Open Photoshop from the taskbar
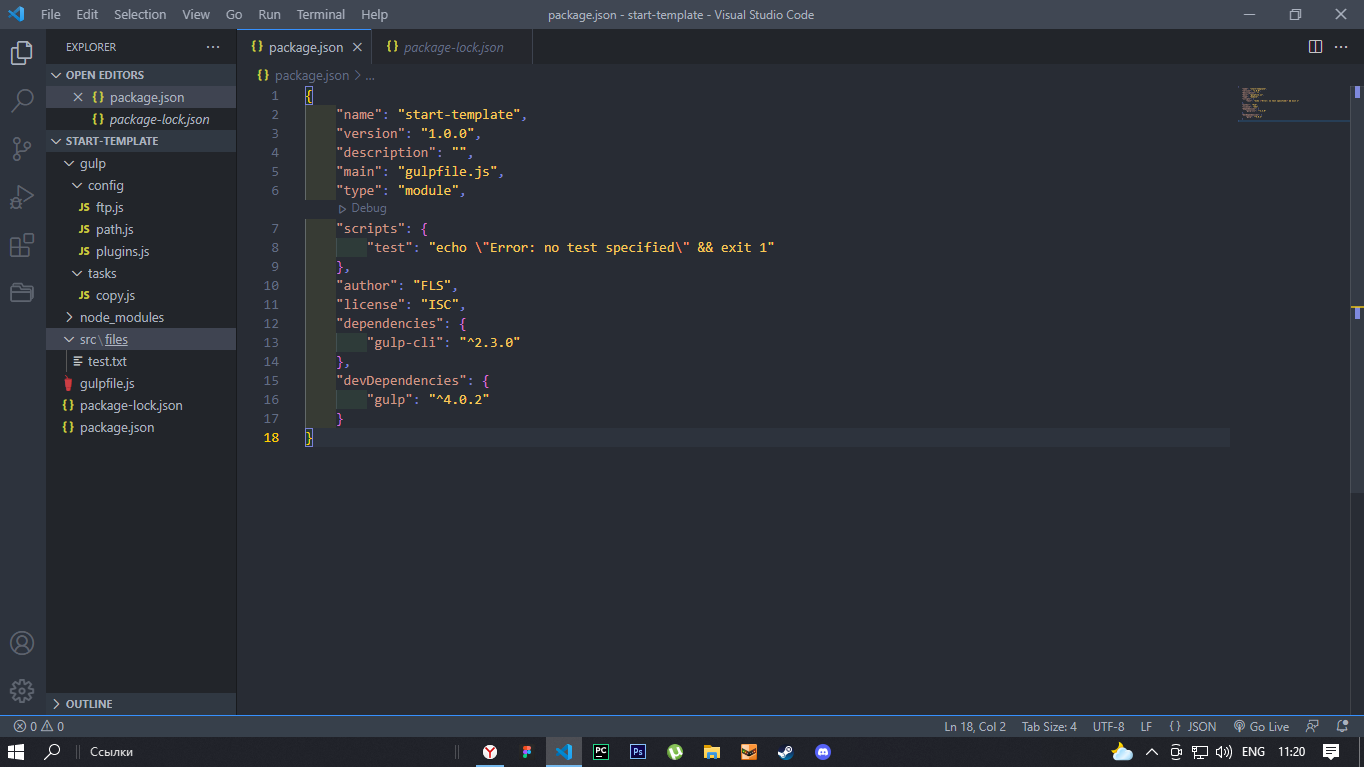 click(x=638, y=752)
